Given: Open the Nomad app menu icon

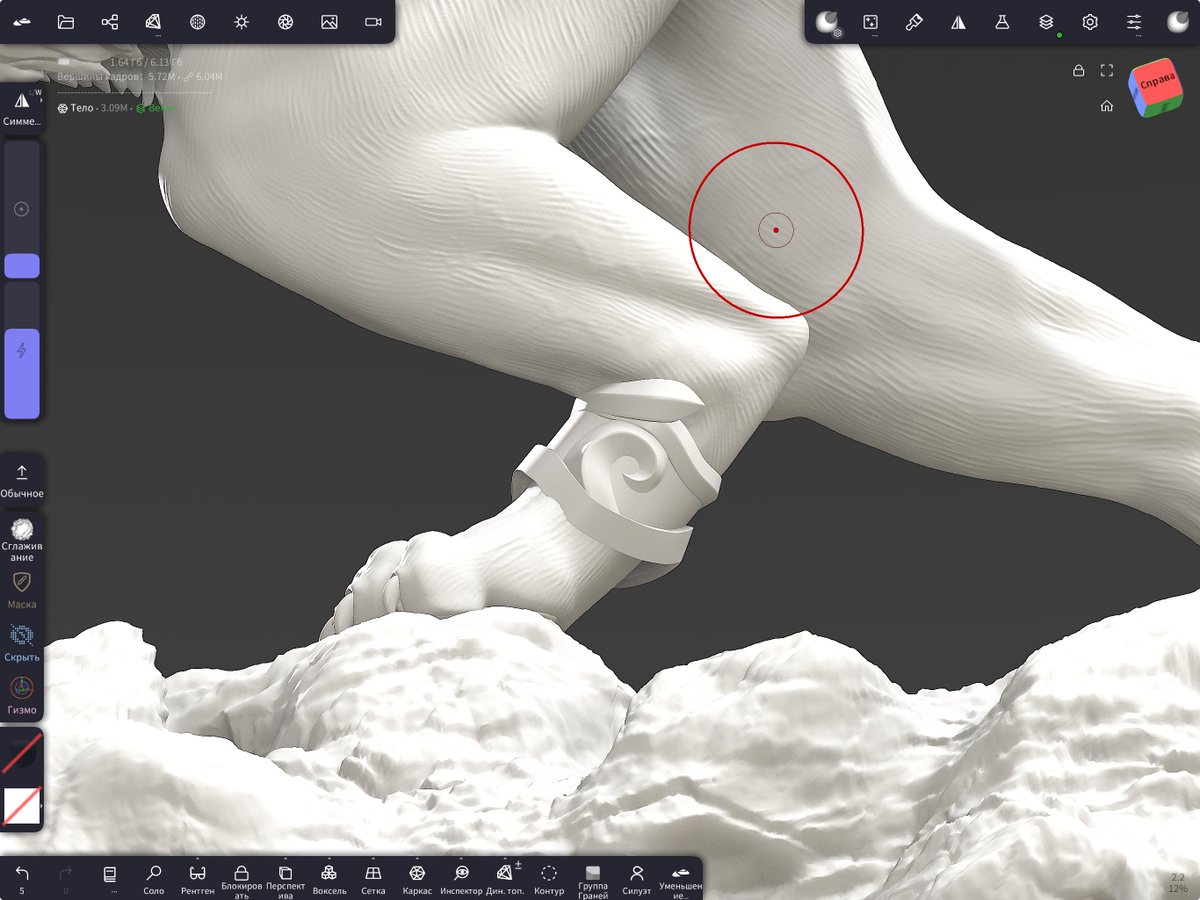Looking at the screenshot, I should [21, 21].
